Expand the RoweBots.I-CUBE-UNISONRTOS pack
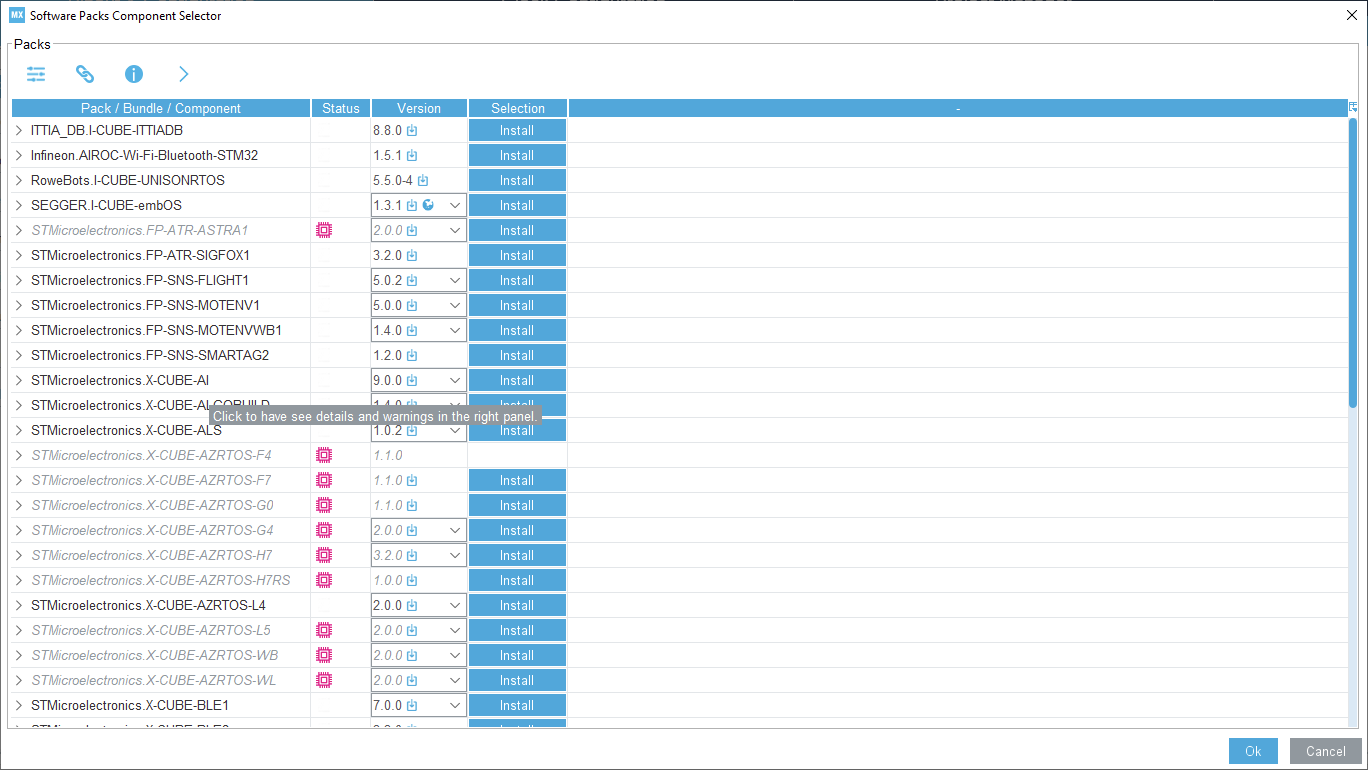The height and width of the screenshot is (770, 1368). [19, 179]
